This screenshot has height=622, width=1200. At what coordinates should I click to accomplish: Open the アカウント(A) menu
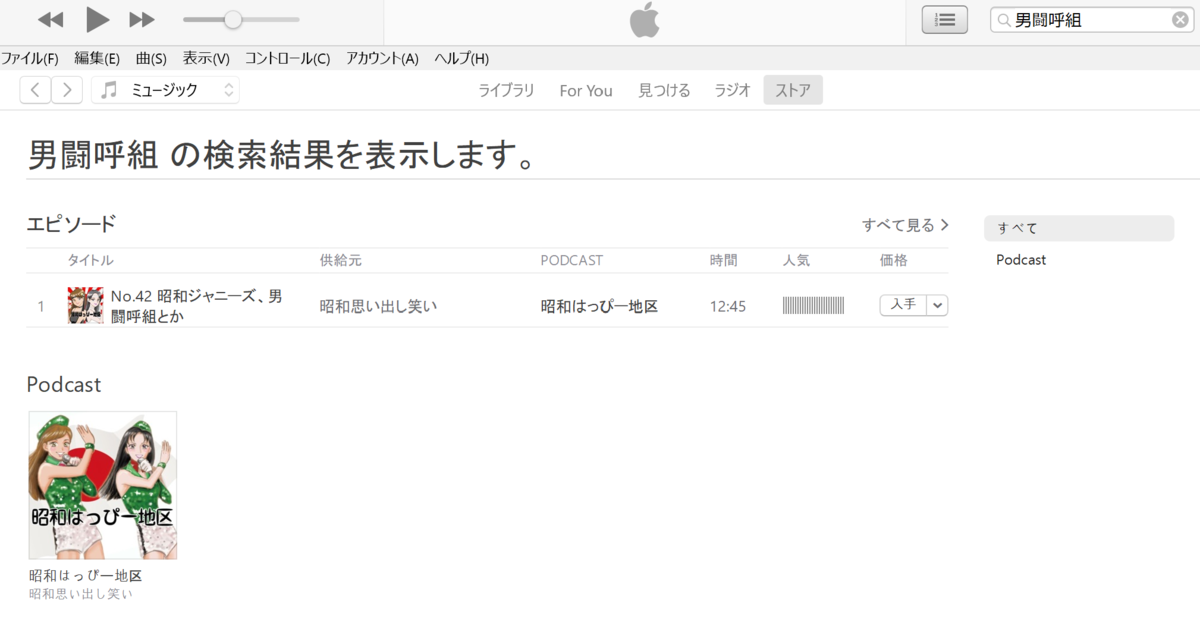click(382, 58)
